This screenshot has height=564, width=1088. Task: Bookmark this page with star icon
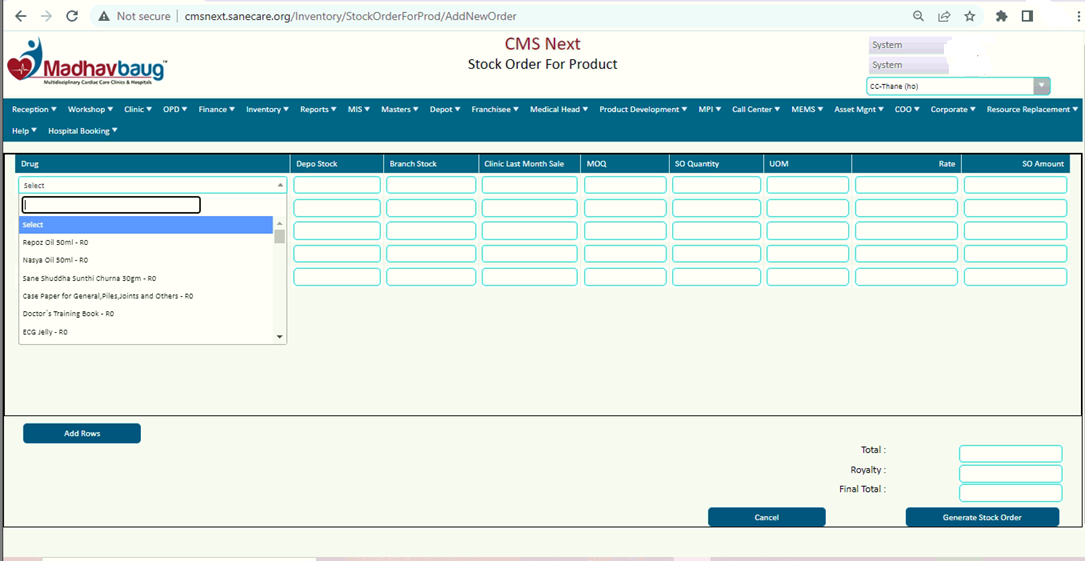[970, 16]
